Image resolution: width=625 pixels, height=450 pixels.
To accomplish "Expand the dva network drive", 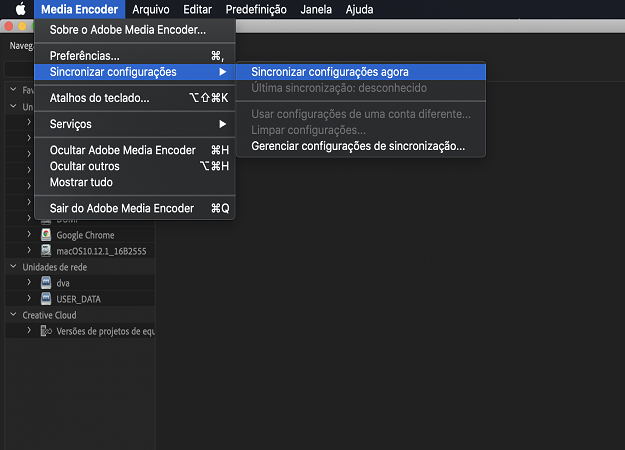I will click(29, 283).
